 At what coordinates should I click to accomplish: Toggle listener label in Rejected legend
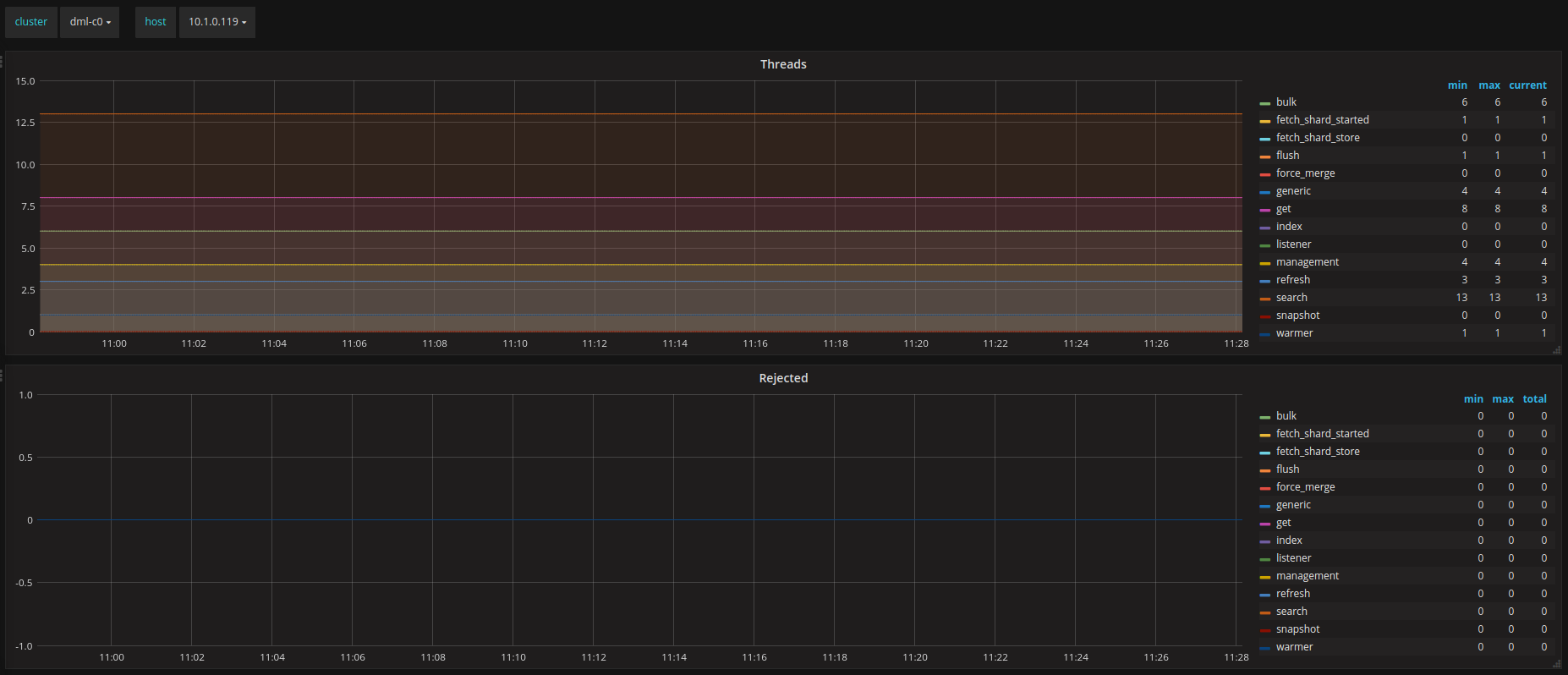tap(1294, 558)
